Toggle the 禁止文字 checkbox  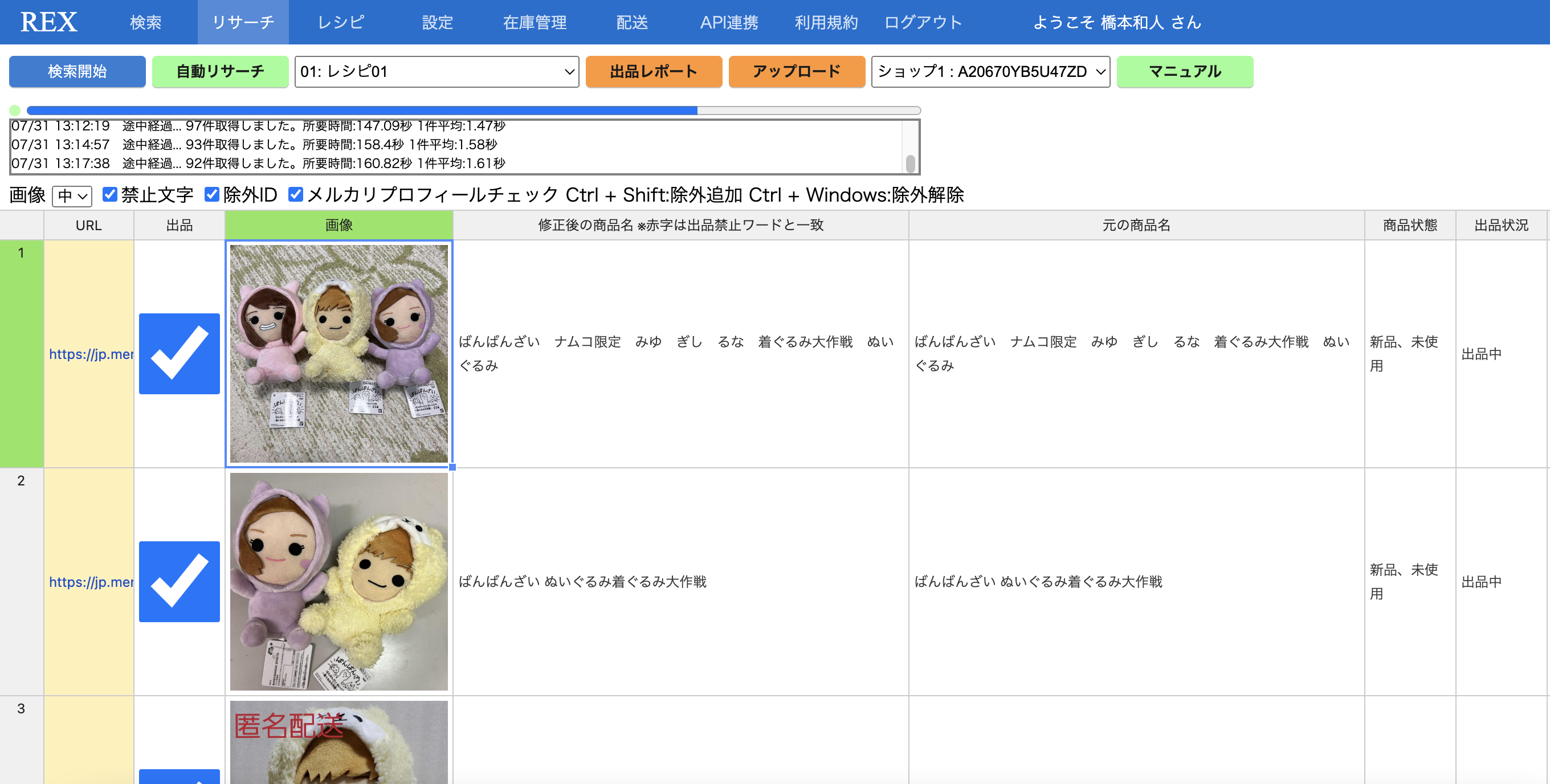(x=109, y=194)
